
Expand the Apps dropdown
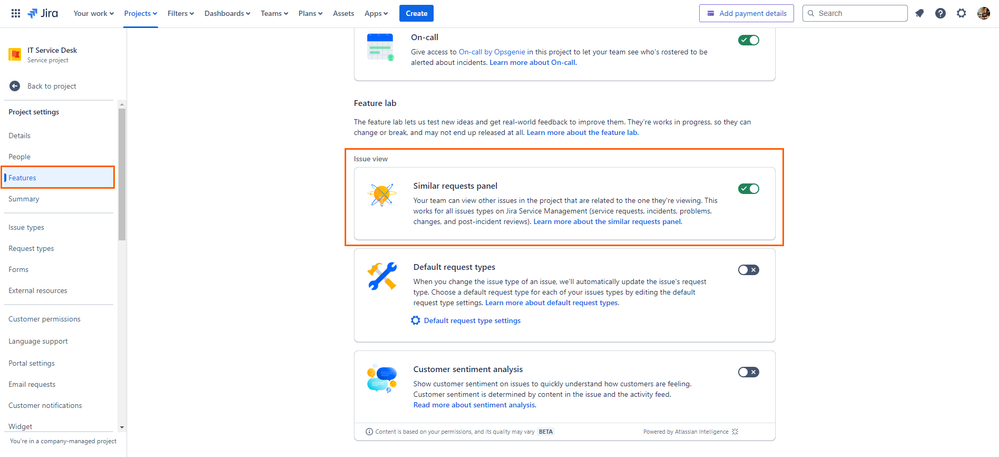[377, 13]
